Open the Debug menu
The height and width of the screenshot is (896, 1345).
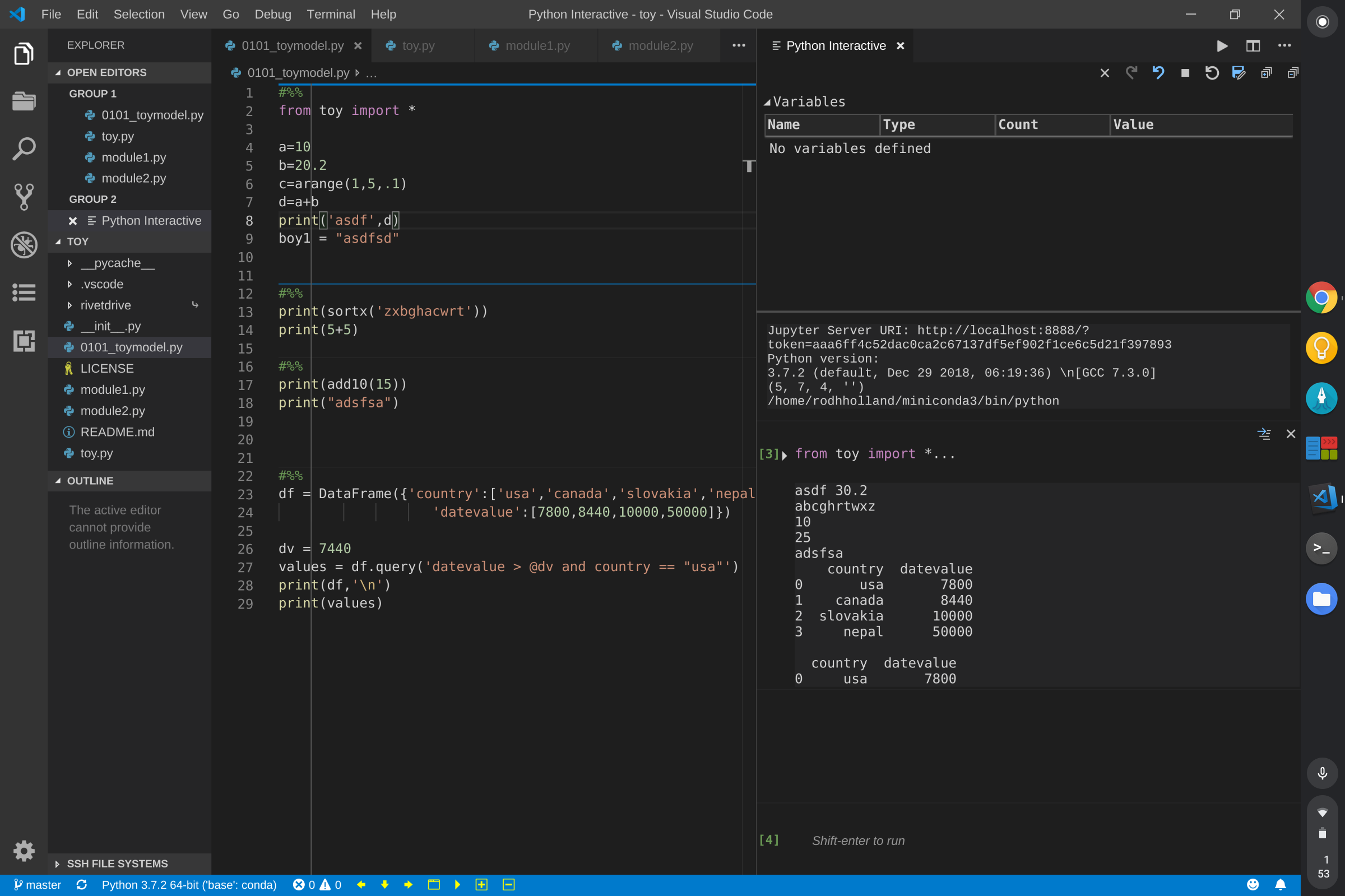tap(272, 13)
